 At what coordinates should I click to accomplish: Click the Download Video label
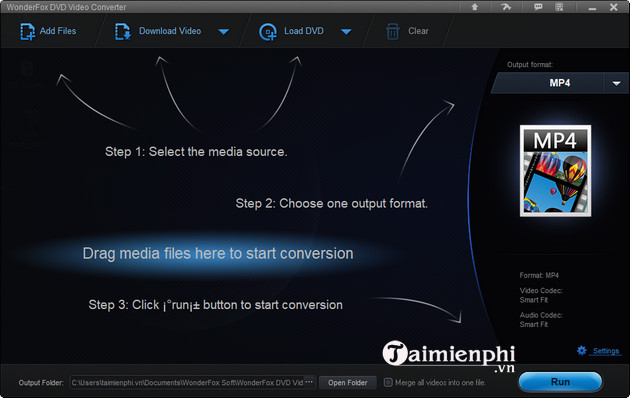pyautogui.click(x=170, y=31)
